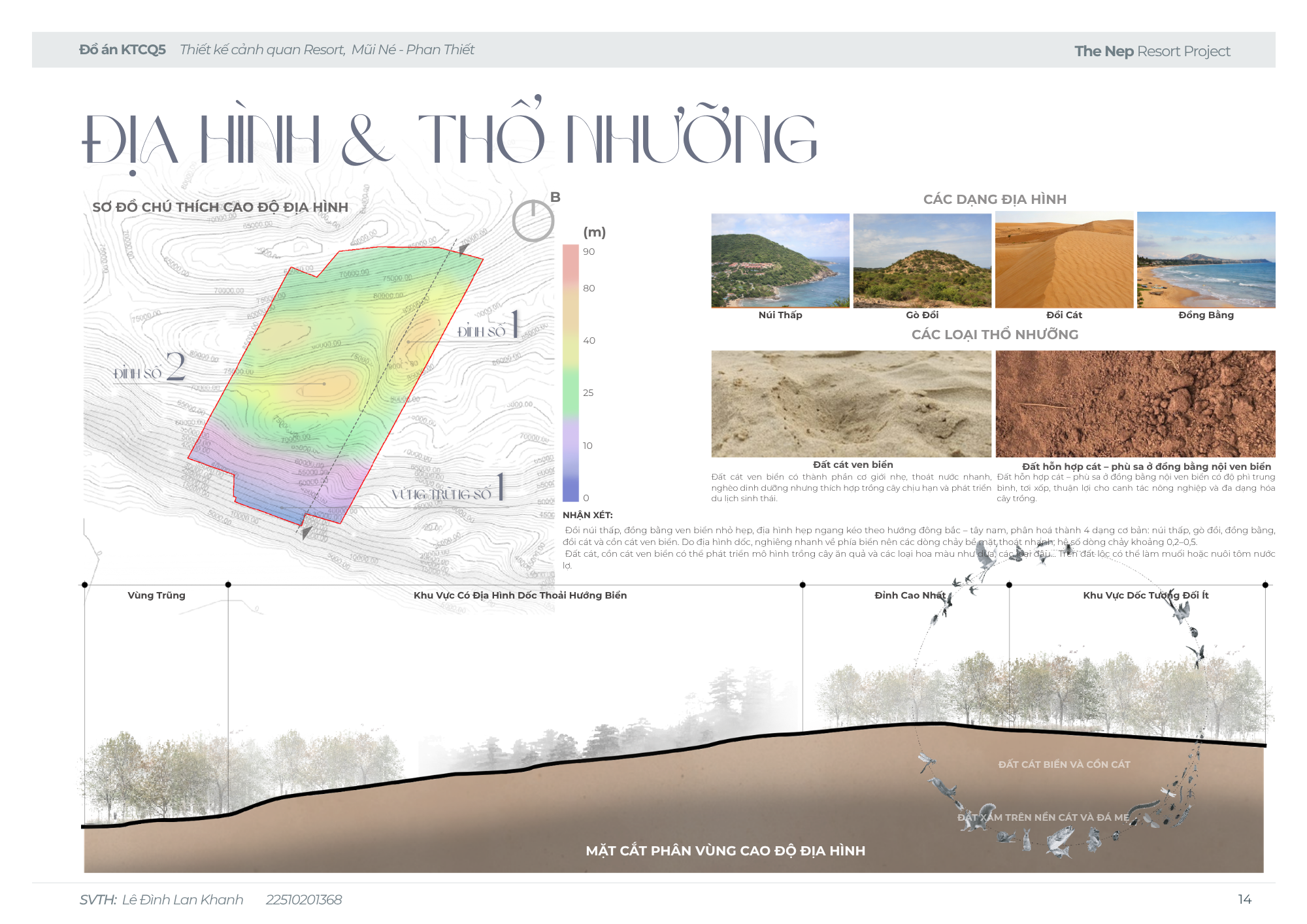Click The Nep Resort Project header text
The image size is (1307, 924).
1152,51
